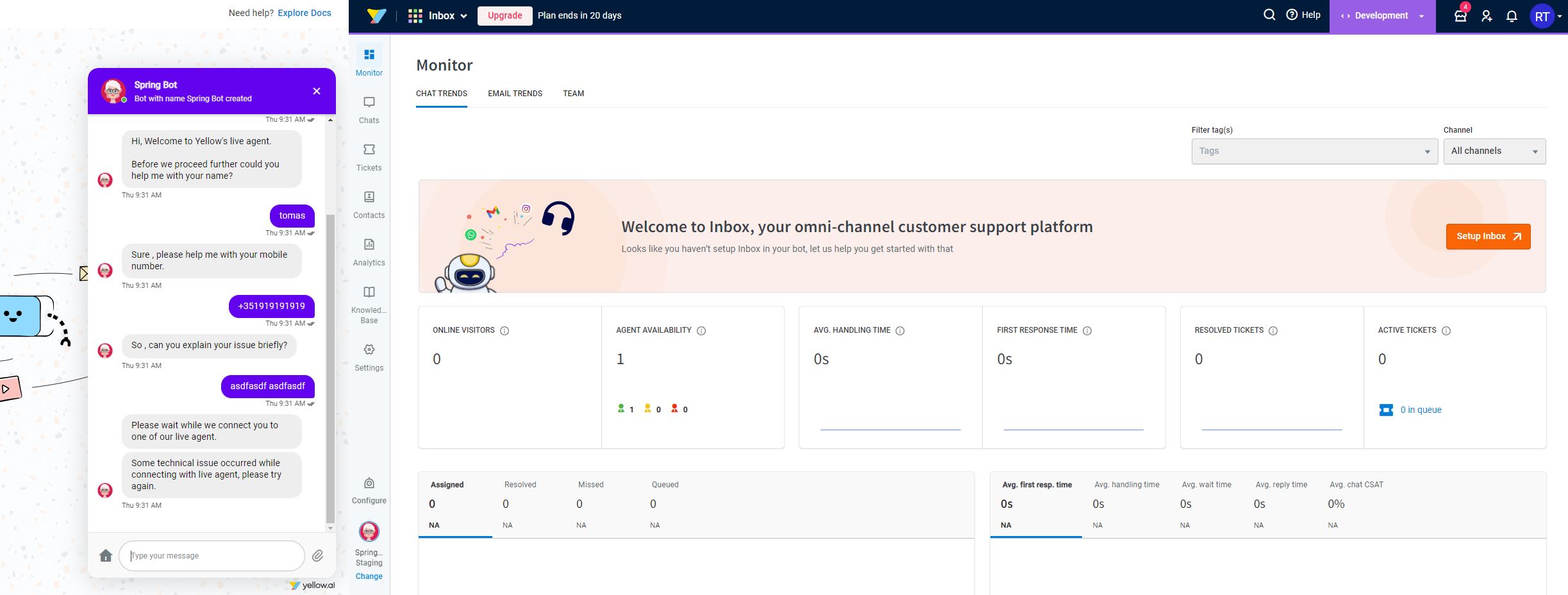Open Analytics from the sidebar
Screen dimensions: 1568x595
(369, 252)
